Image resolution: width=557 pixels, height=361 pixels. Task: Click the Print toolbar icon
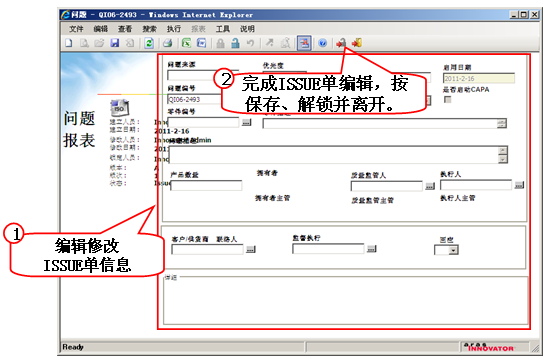point(167,43)
